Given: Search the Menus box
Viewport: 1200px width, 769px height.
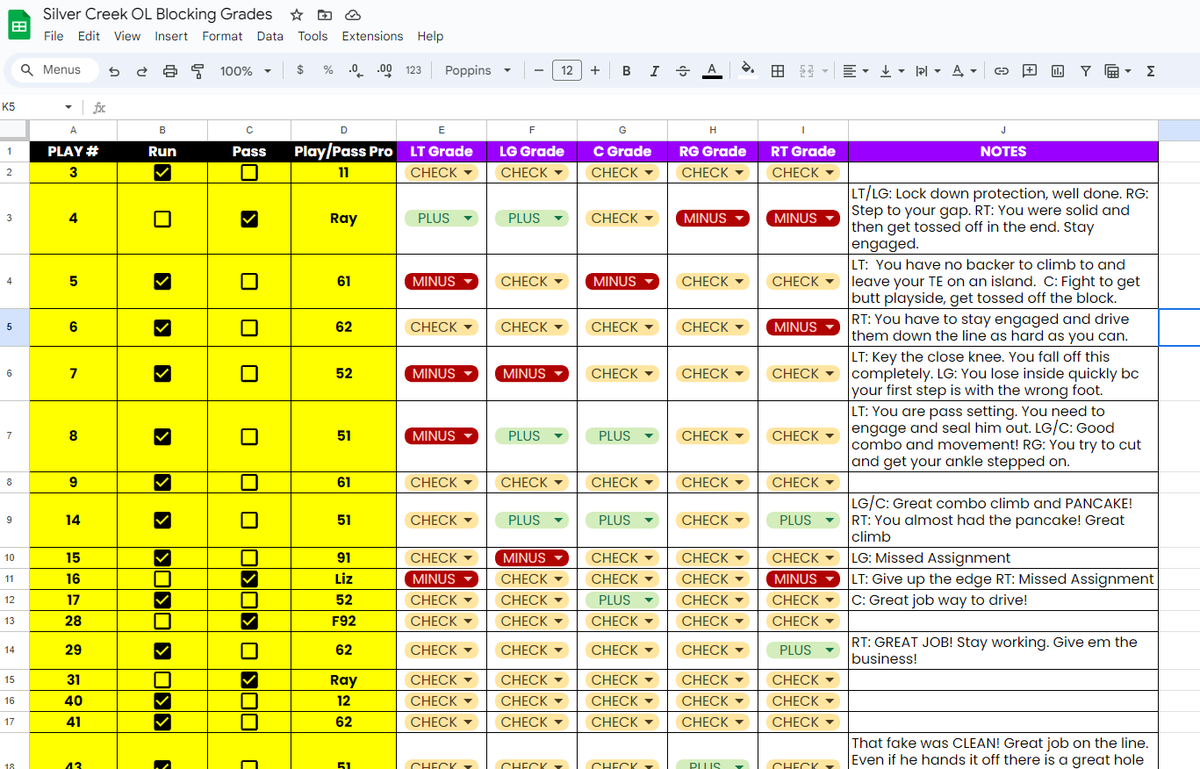Looking at the screenshot, I should tap(53, 70).
